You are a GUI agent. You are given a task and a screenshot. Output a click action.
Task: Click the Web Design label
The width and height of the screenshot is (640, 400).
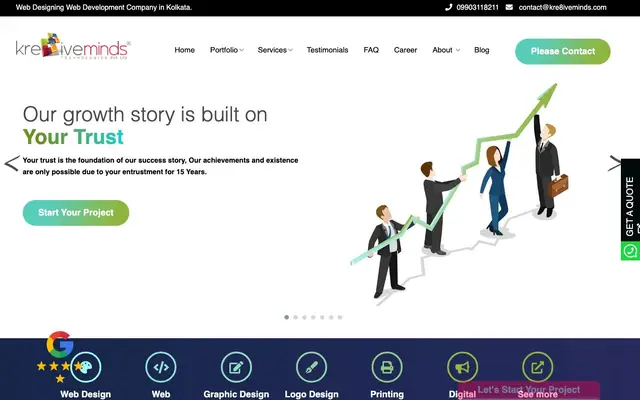86,394
